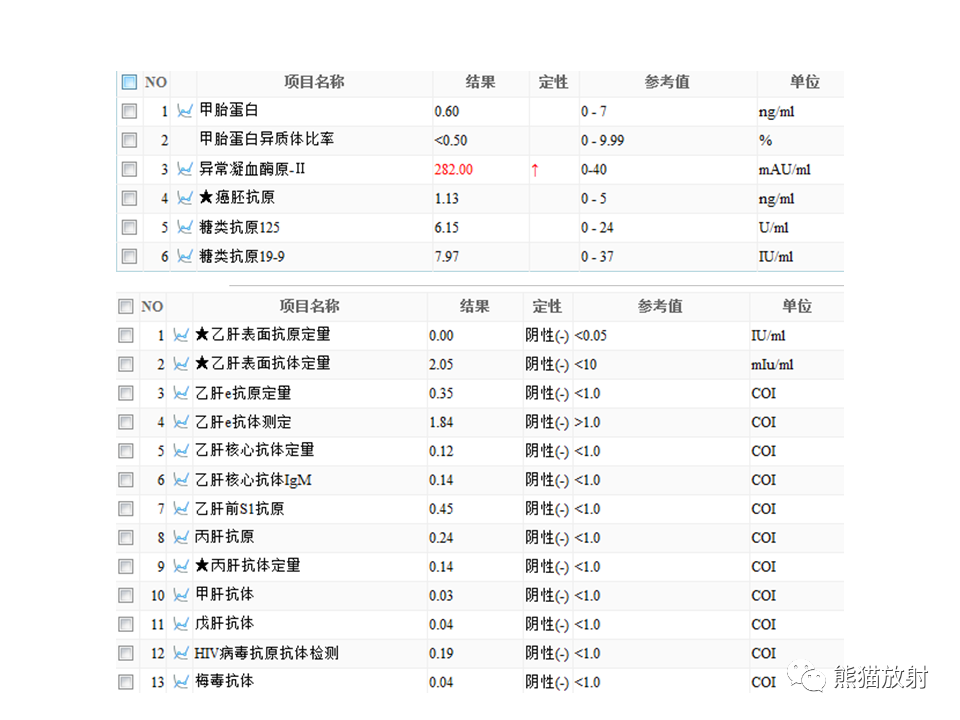Select result 0.19 of HIV病毒抗原抗体检测
This screenshot has width=960, height=720.
click(x=441, y=653)
